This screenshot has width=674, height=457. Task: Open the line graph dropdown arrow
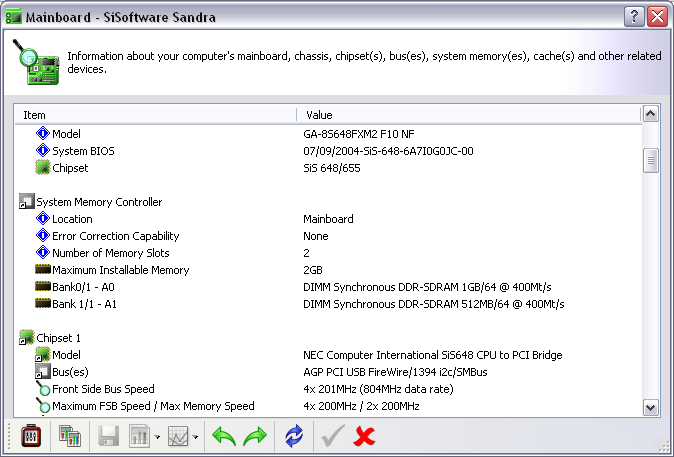pos(196,437)
